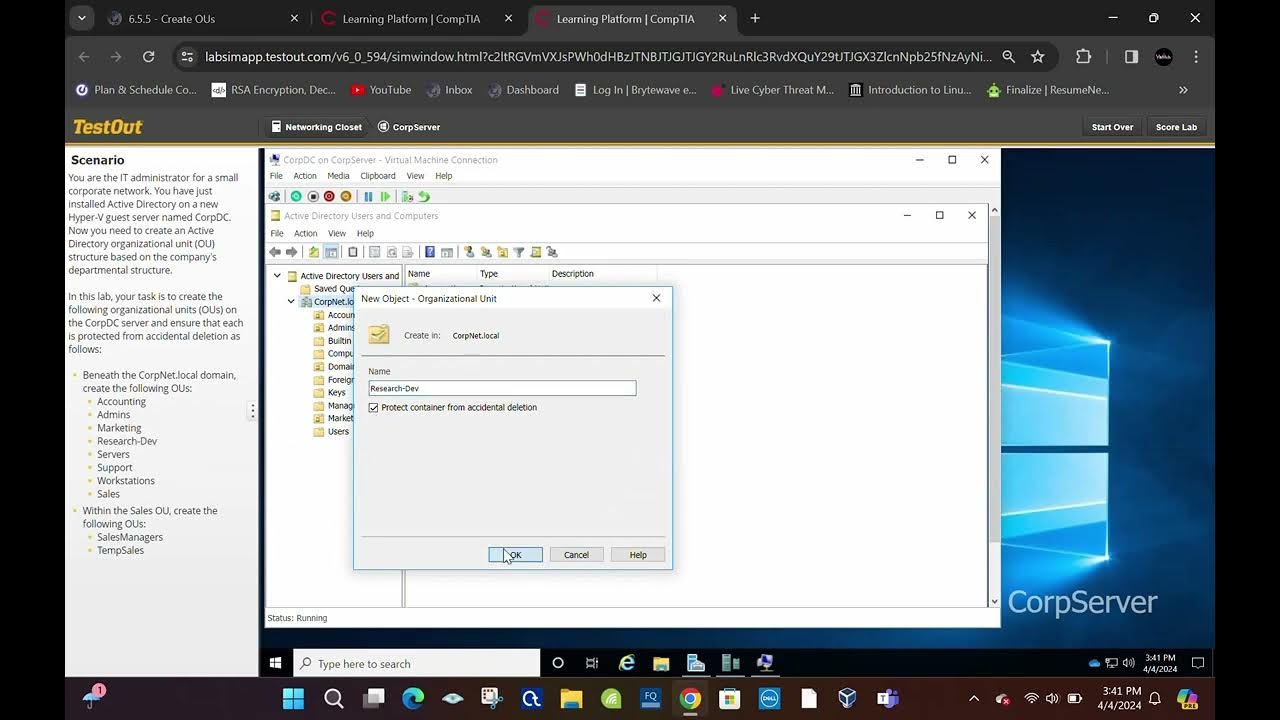Show hidden icons in host system tray
This screenshot has height=720, width=1280.
(x=974, y=698)
